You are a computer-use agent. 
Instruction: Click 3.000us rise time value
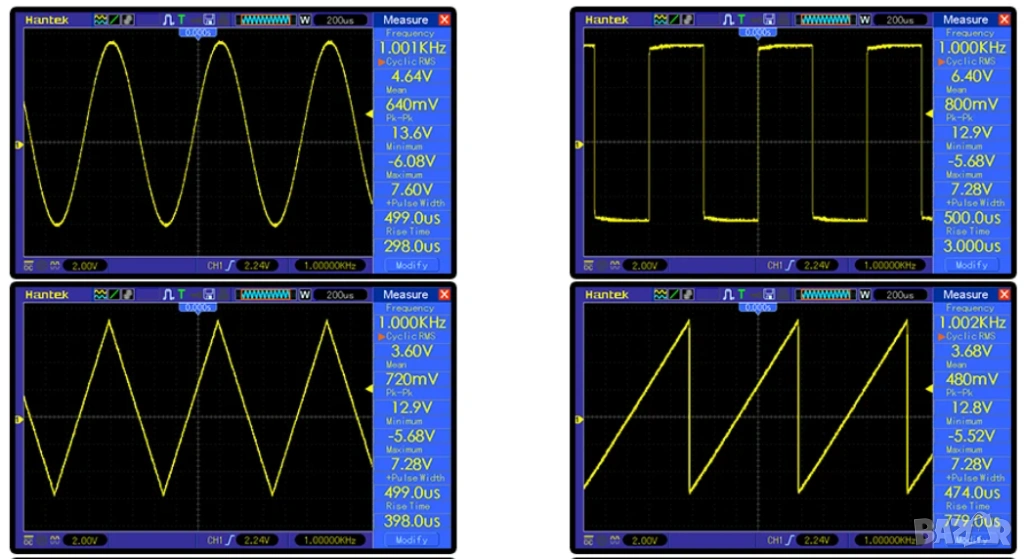[x=972, y=247]
